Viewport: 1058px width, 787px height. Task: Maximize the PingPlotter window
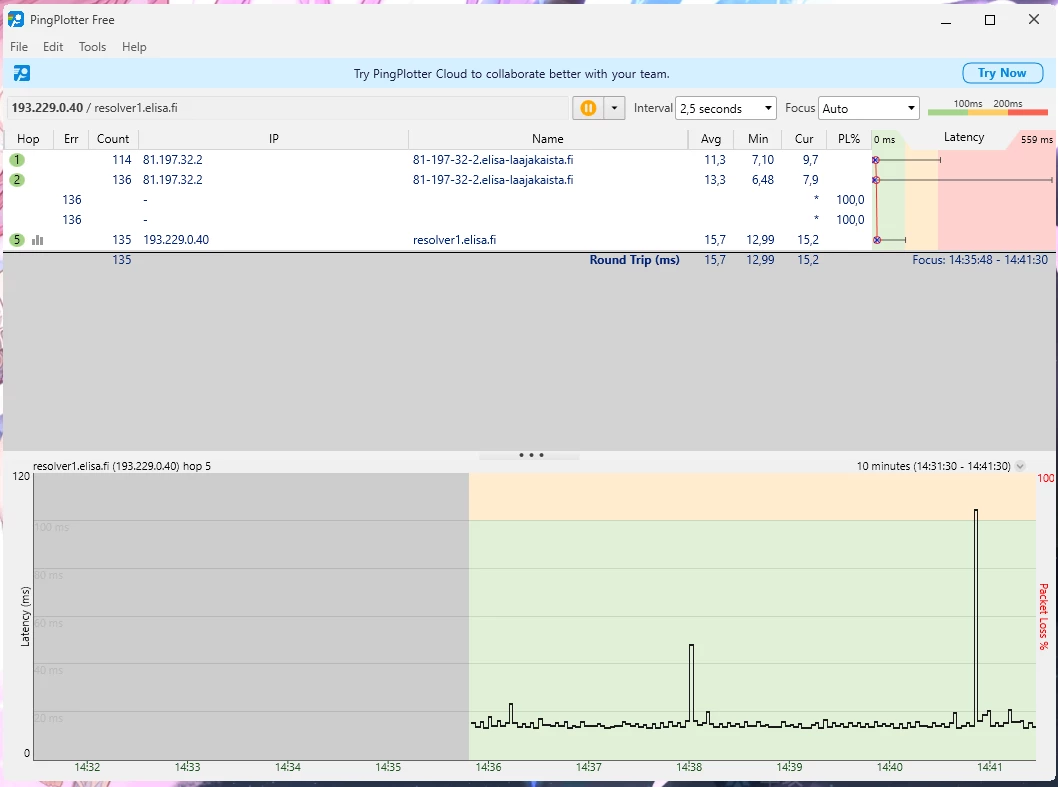(990, 20)
